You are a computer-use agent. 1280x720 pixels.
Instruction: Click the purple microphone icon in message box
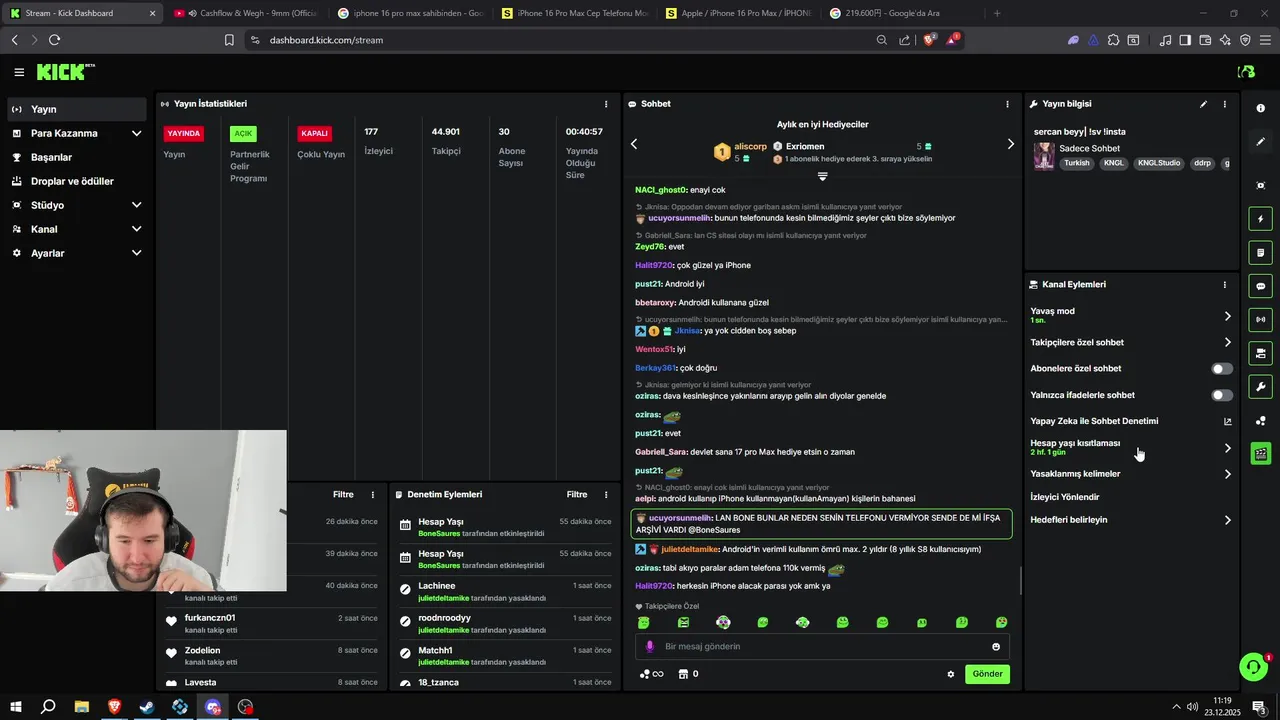pos(650,646)
